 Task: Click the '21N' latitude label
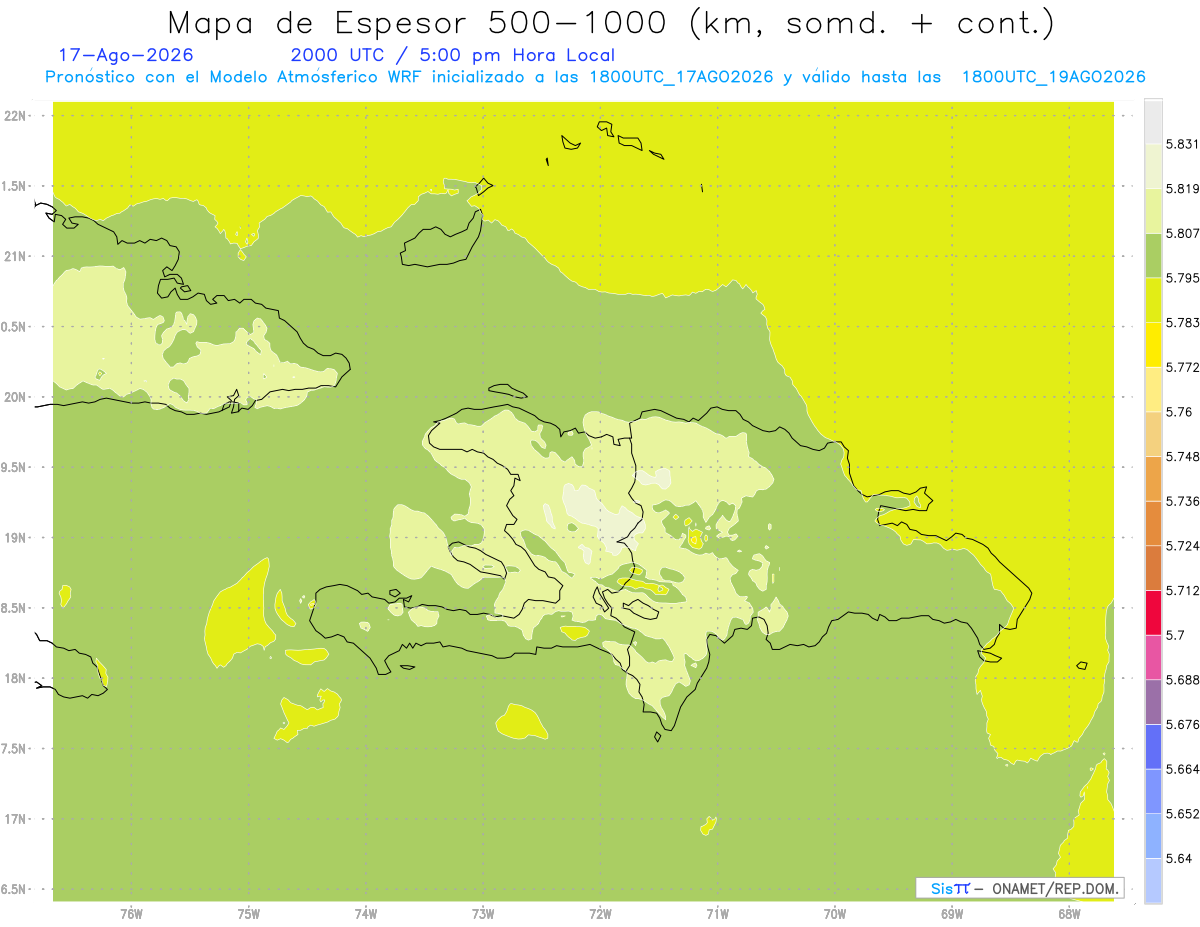pyautogui.click(x=15, y=257)
